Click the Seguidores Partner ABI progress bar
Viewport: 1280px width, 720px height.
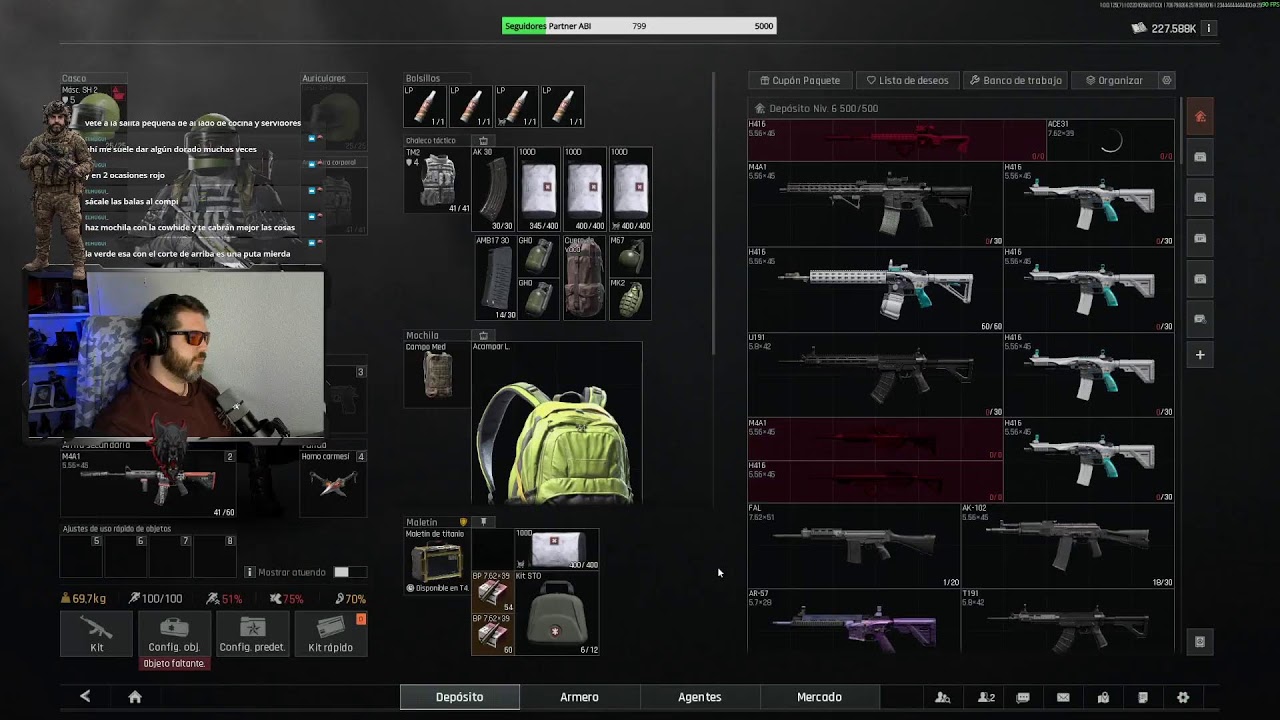point(639,26)
